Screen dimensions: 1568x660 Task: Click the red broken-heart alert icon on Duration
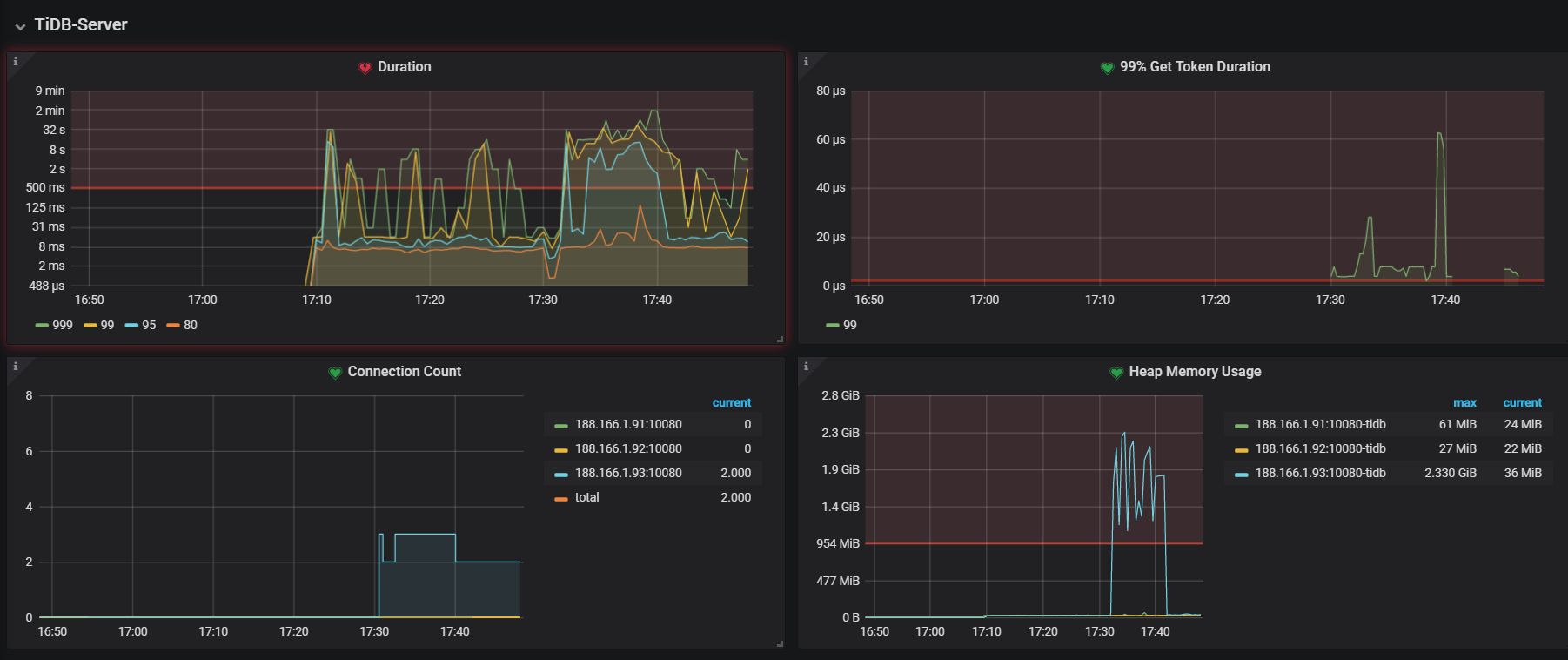coord(365,68)
